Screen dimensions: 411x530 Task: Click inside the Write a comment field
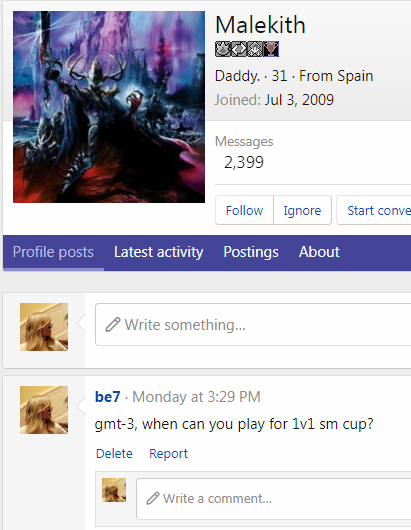coord(274,499)
